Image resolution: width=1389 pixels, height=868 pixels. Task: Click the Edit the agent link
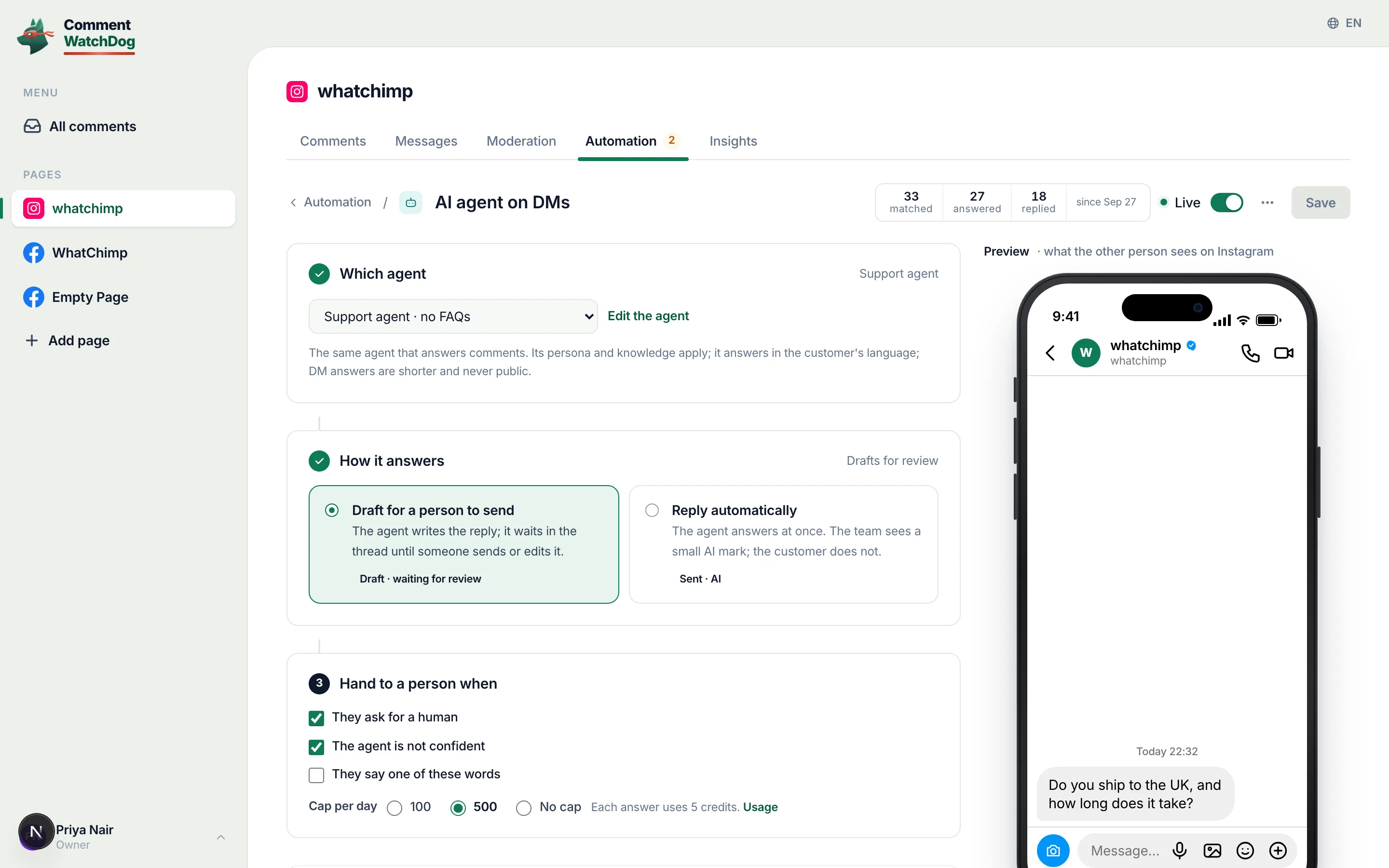pos(648,316)
